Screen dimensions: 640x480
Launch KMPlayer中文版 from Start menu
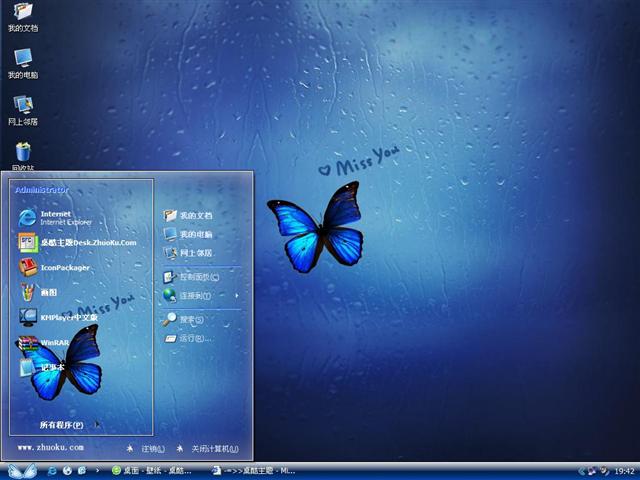click(58, 317)
